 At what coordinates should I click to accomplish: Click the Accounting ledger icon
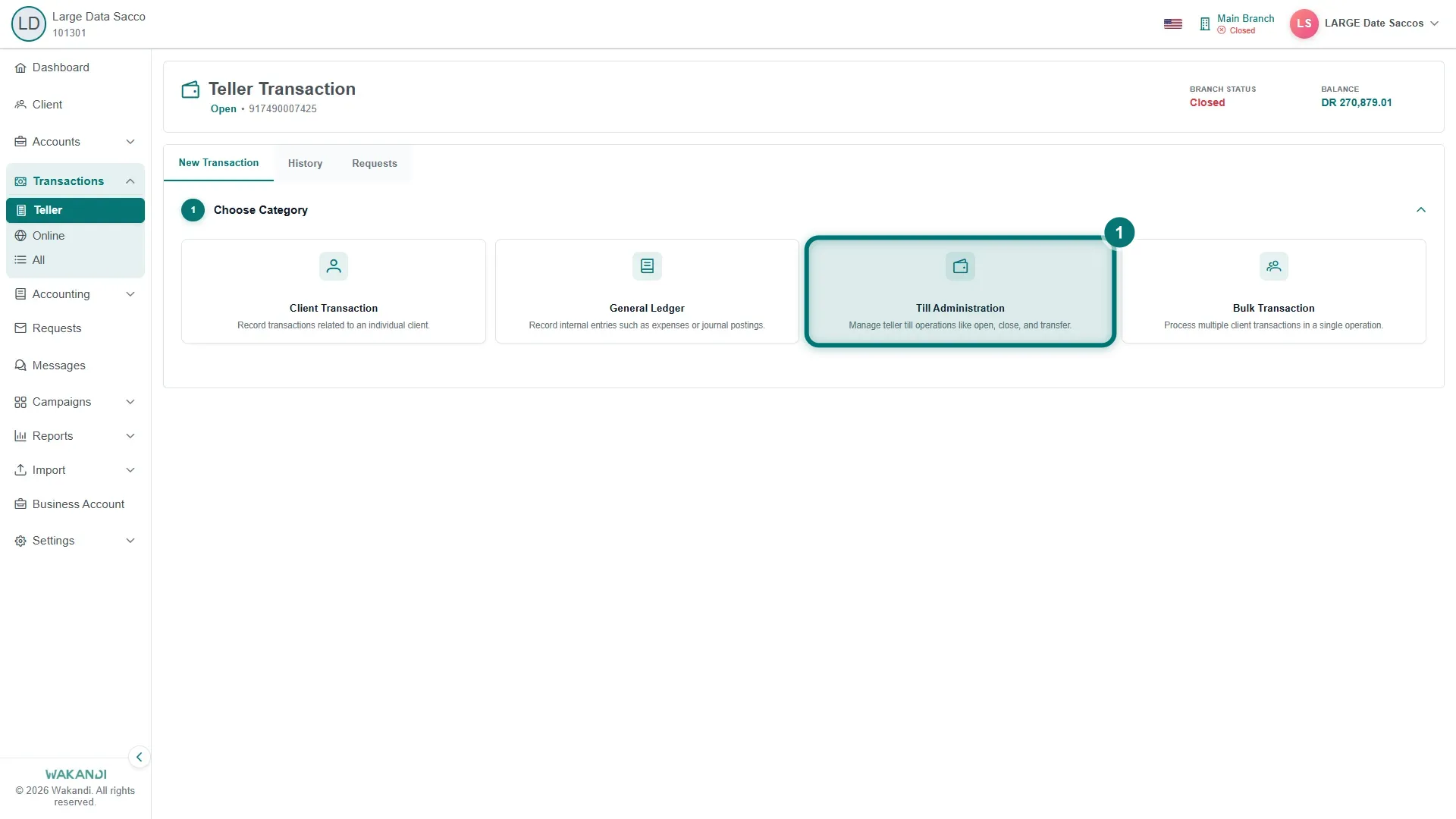tap(20, 294)
